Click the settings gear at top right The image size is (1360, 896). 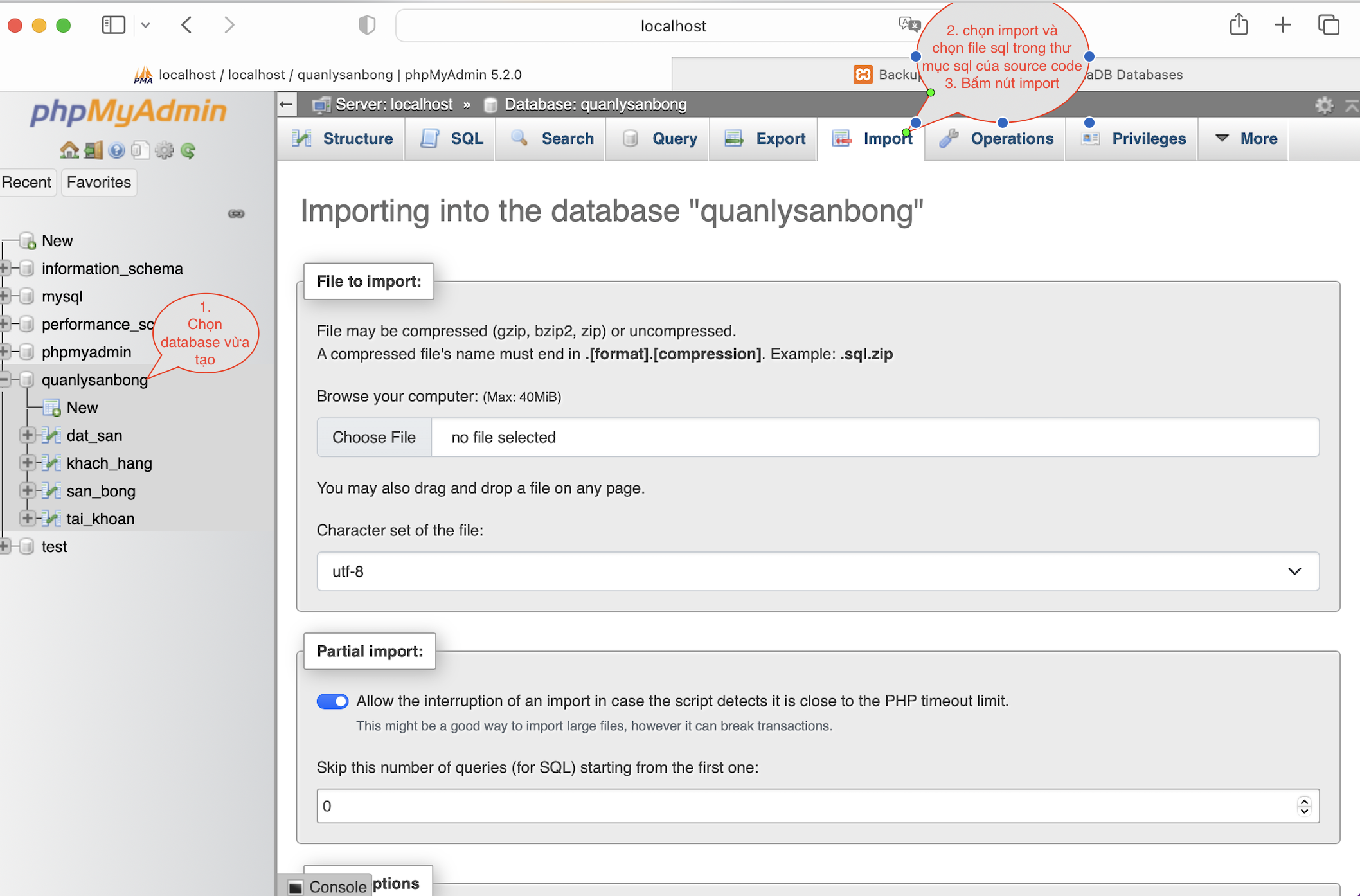click(x=1324, y=105)
